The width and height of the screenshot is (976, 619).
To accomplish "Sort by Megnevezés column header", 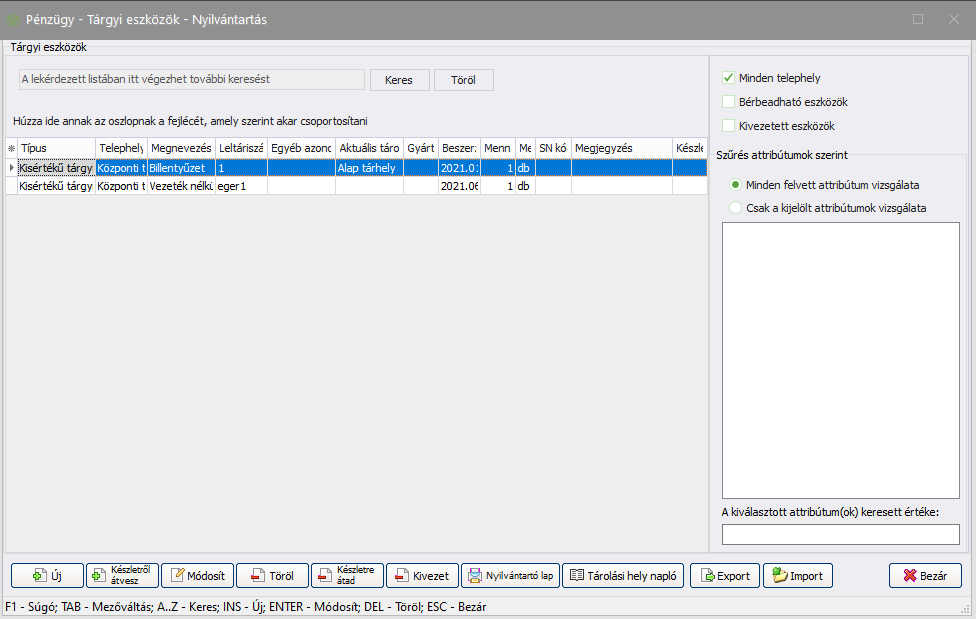I will coord(180,148).
